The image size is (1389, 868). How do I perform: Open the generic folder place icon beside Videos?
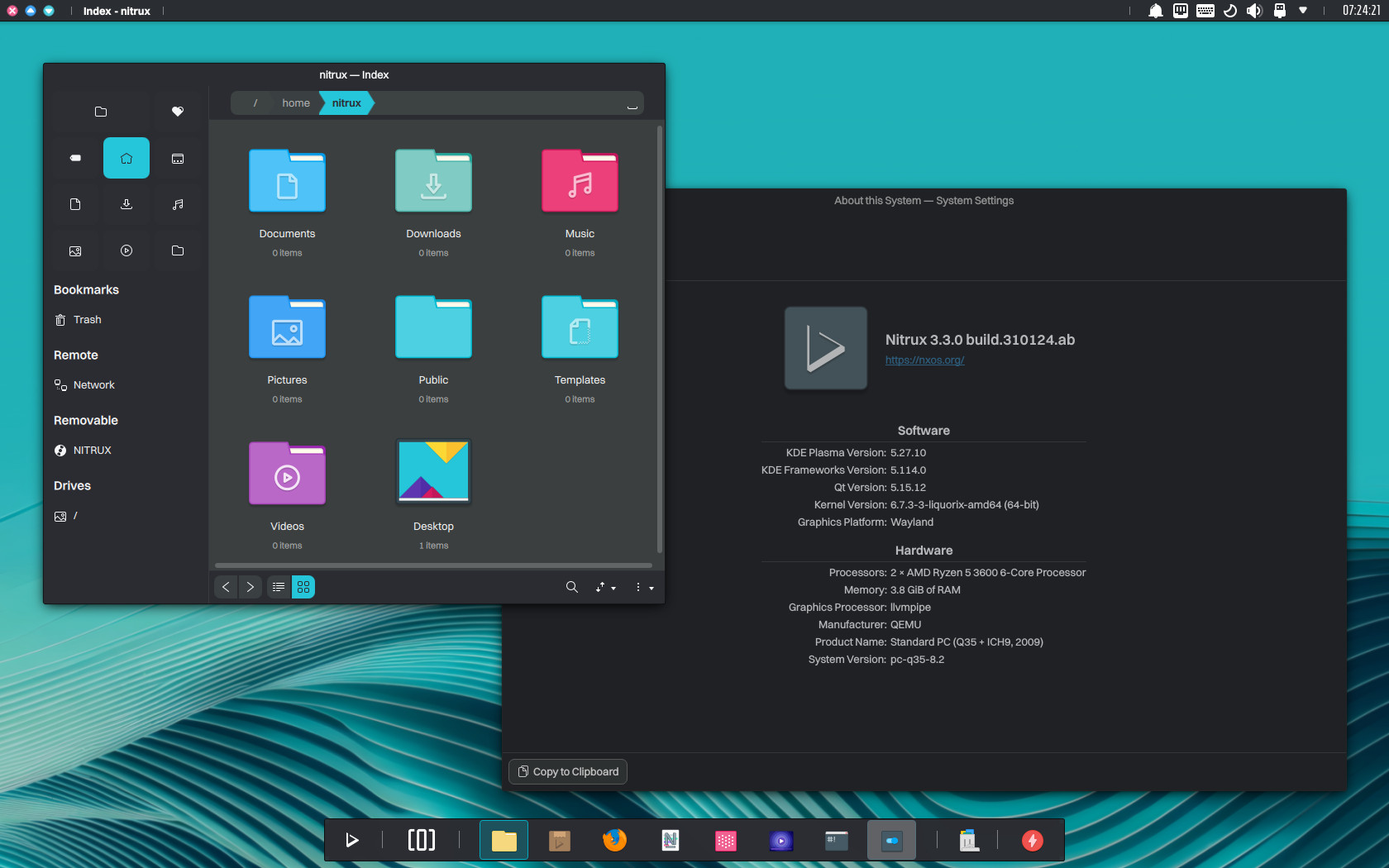[x=178, y=250]
